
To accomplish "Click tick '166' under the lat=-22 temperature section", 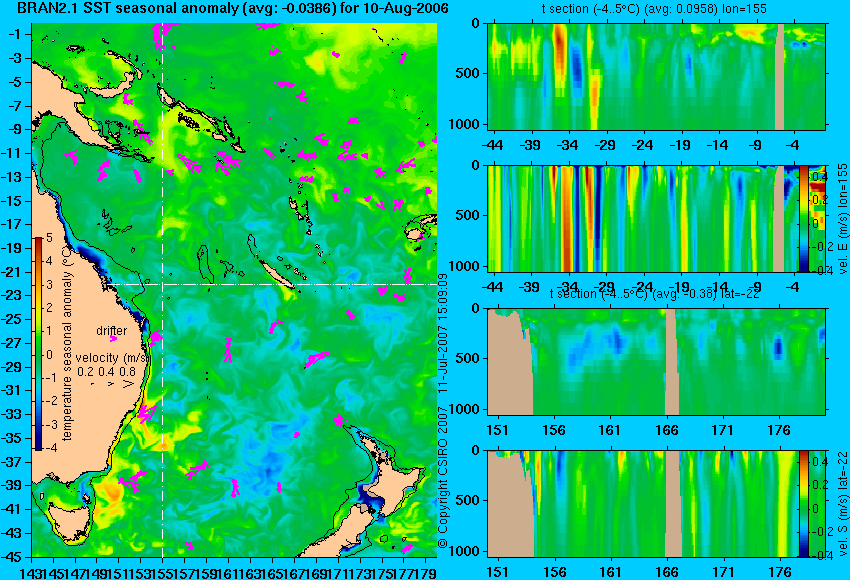I will point(667,430).
